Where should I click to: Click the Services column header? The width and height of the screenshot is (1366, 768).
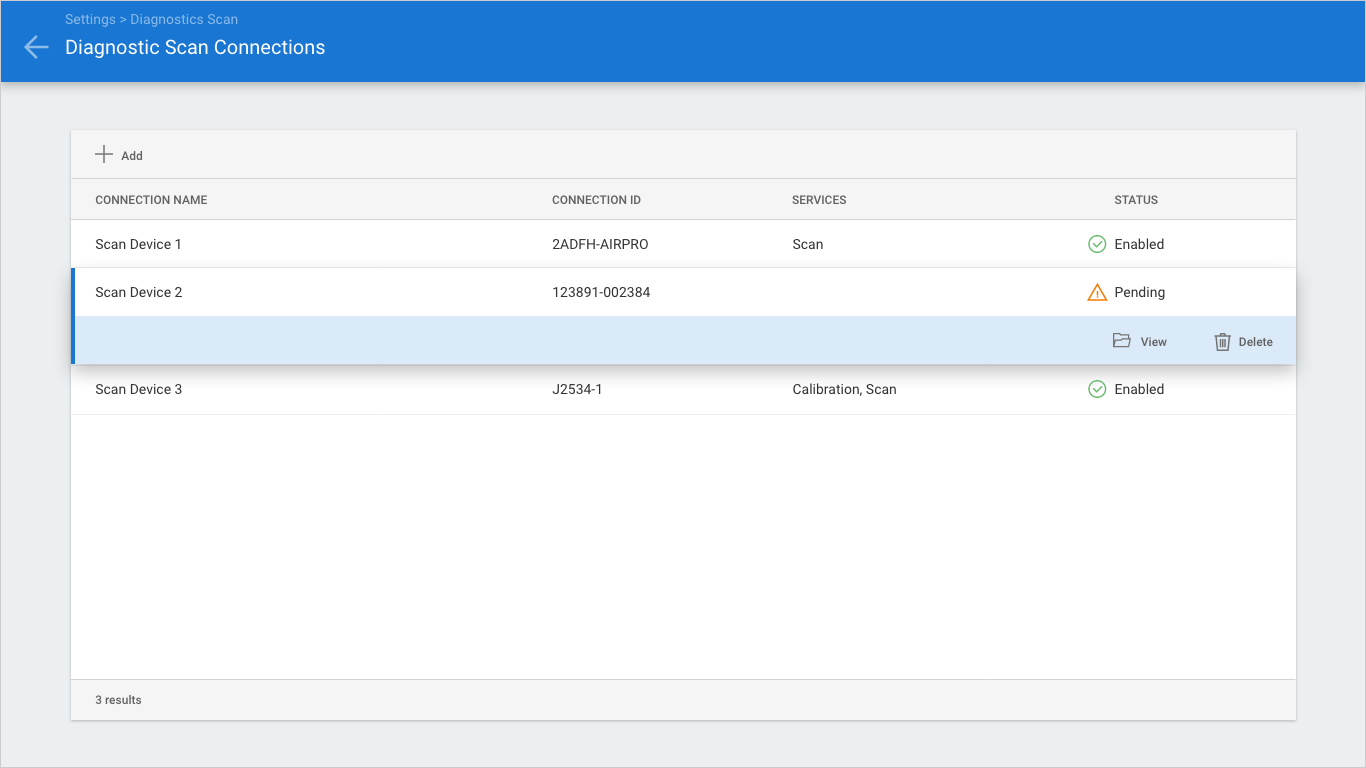819,200
